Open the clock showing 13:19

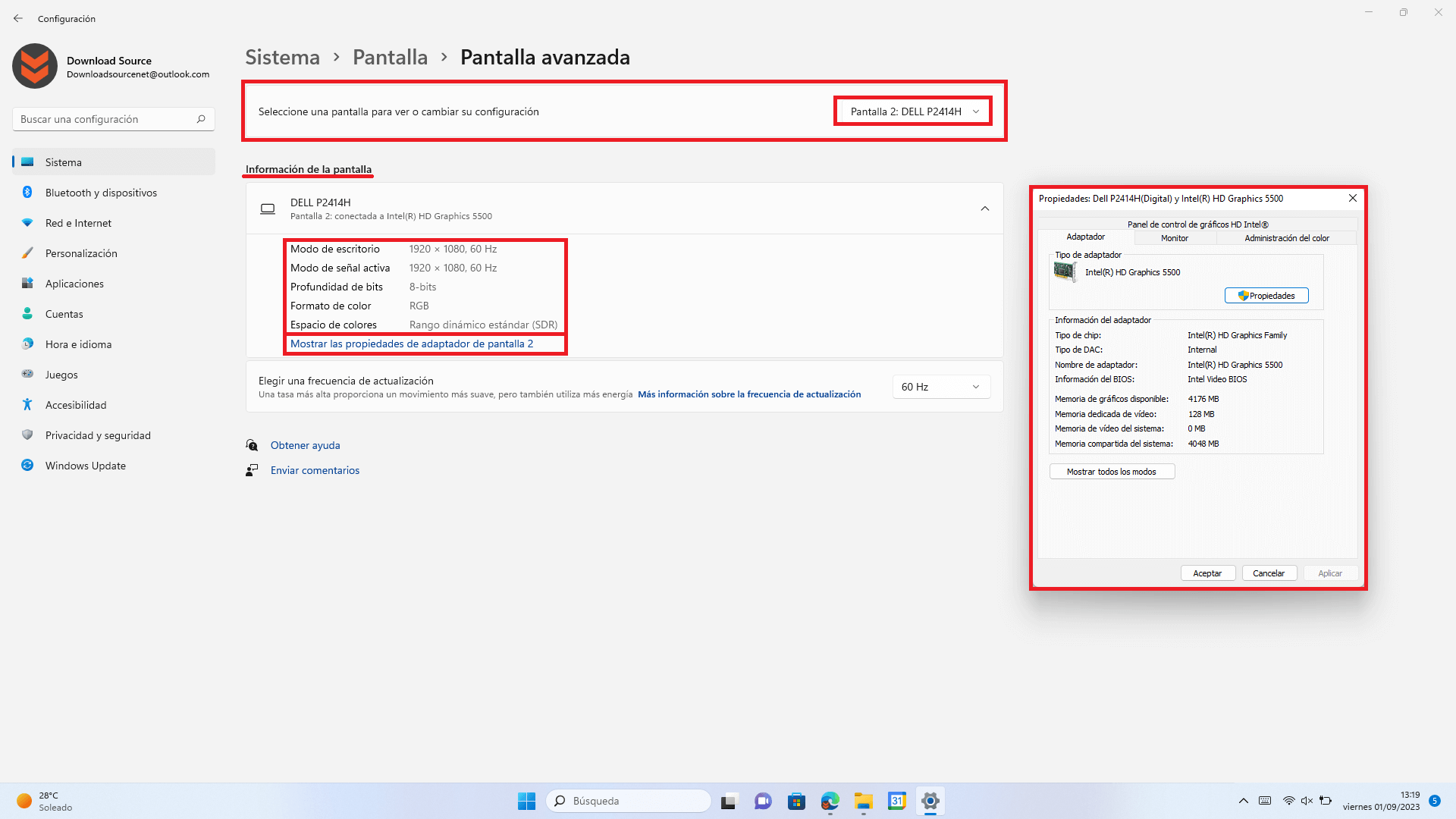[x=1381, y=801]
